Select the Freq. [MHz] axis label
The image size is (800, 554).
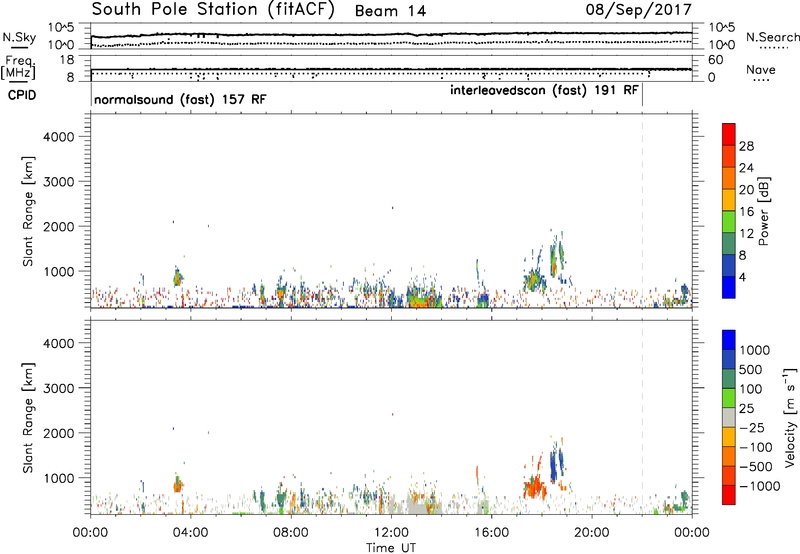click(18, 67)
